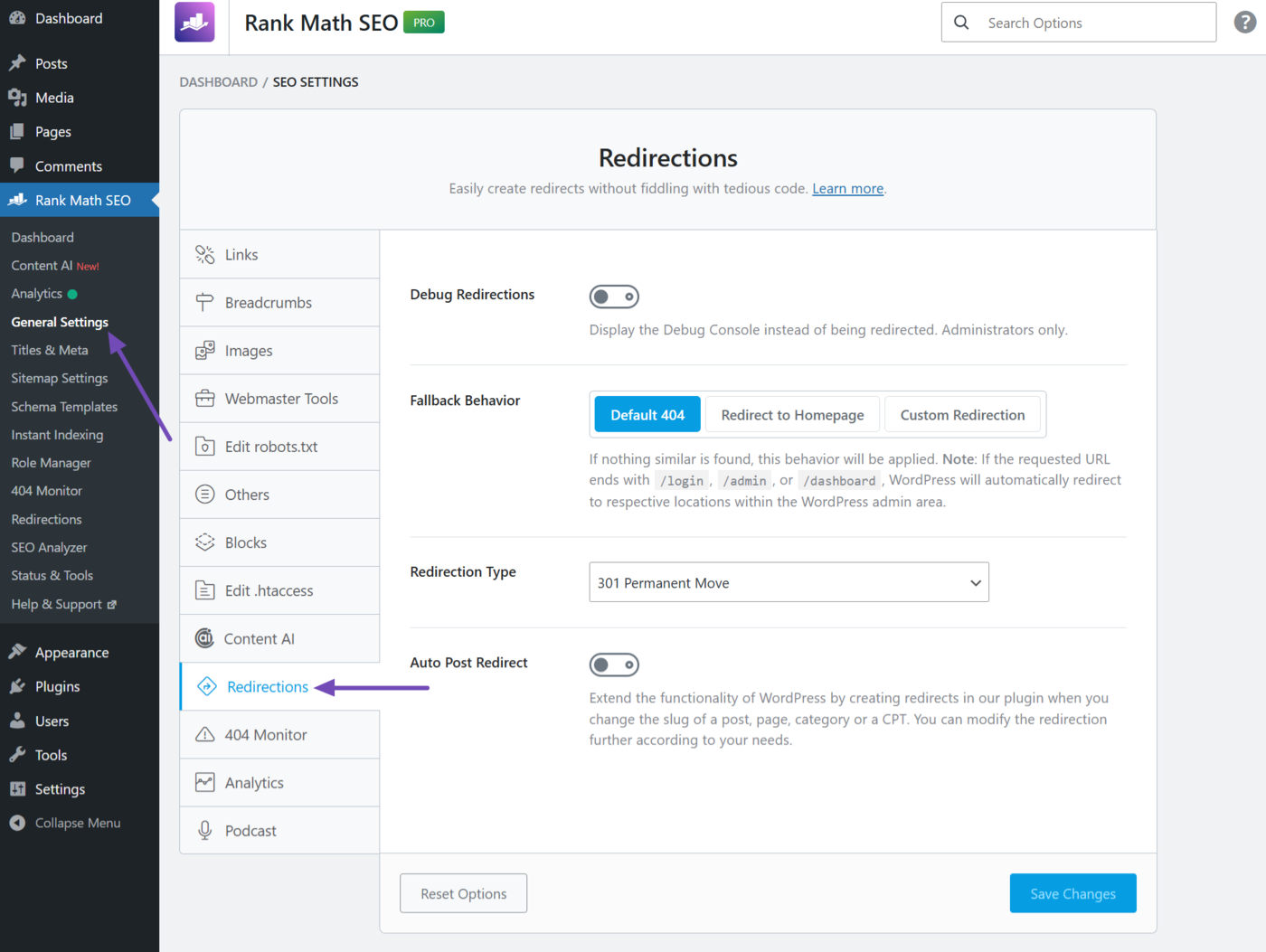Open the Redirection Type dropdown
1266x952 pixels.
coord(789,582)
